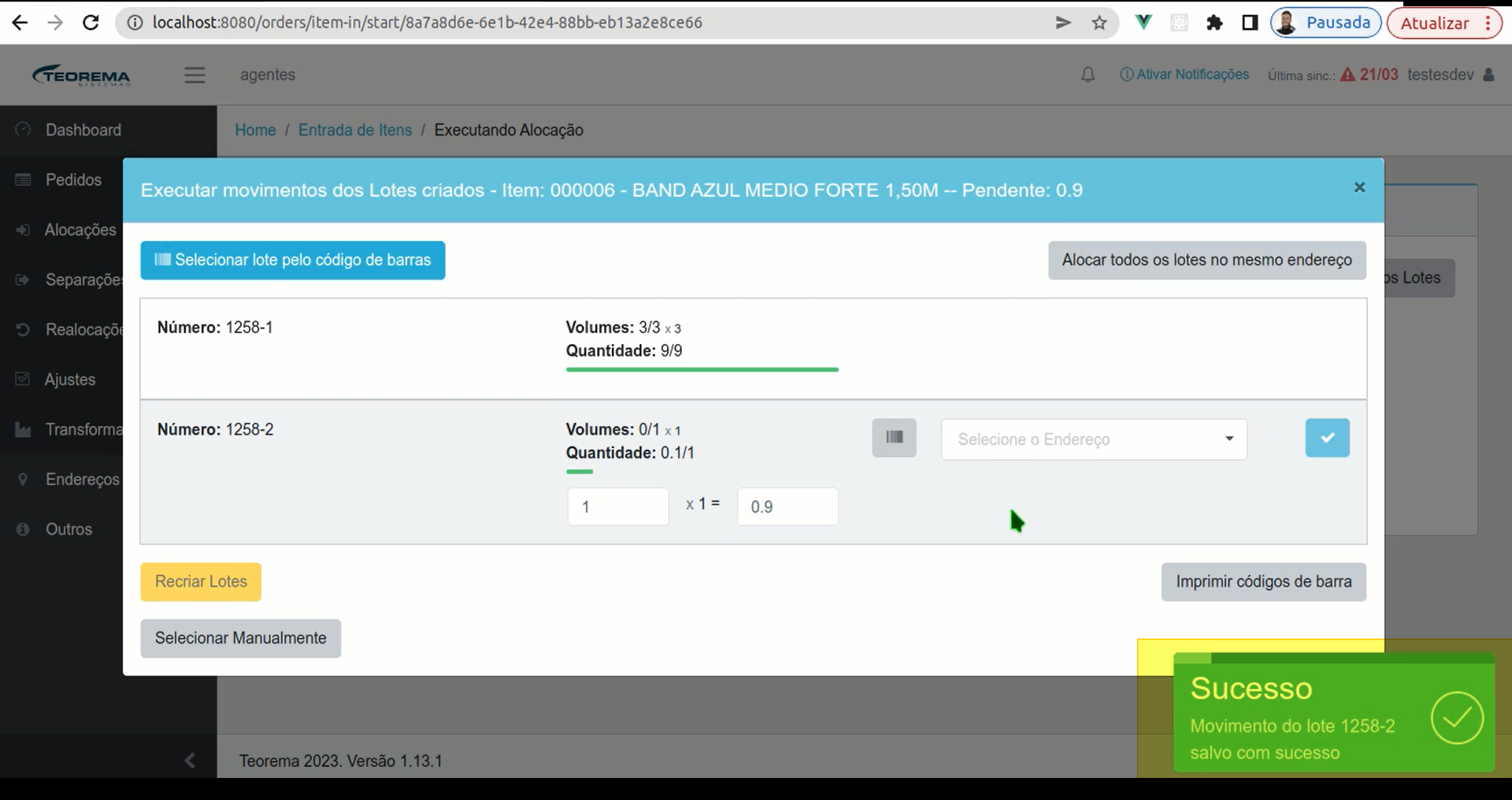The height and width of the screenshot is (800, 1512).
Task: Go to Entrada de Itens breadcrumb
Action: click(x=355, y=130)
